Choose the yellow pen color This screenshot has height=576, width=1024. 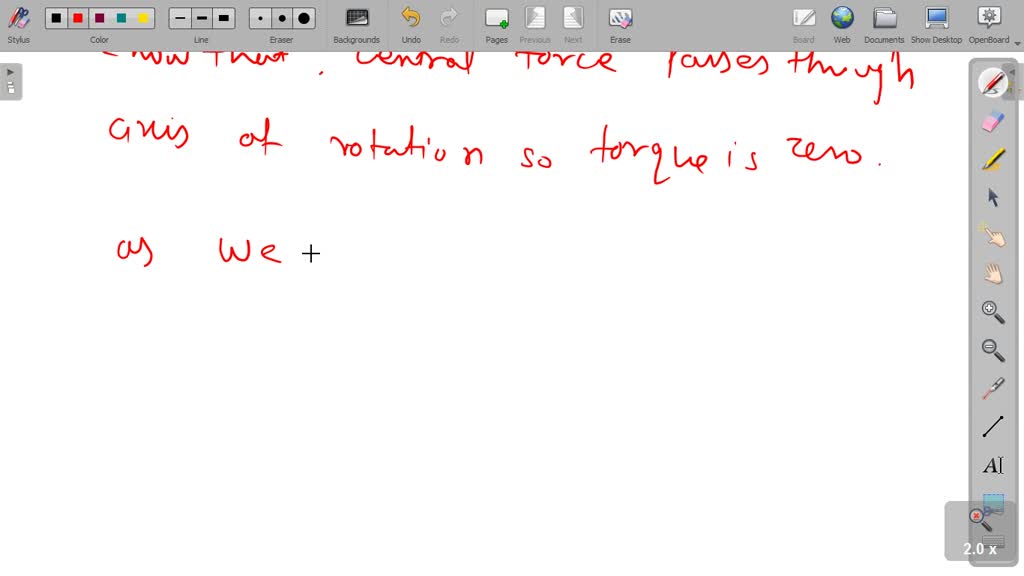click(x=143, y=18)
